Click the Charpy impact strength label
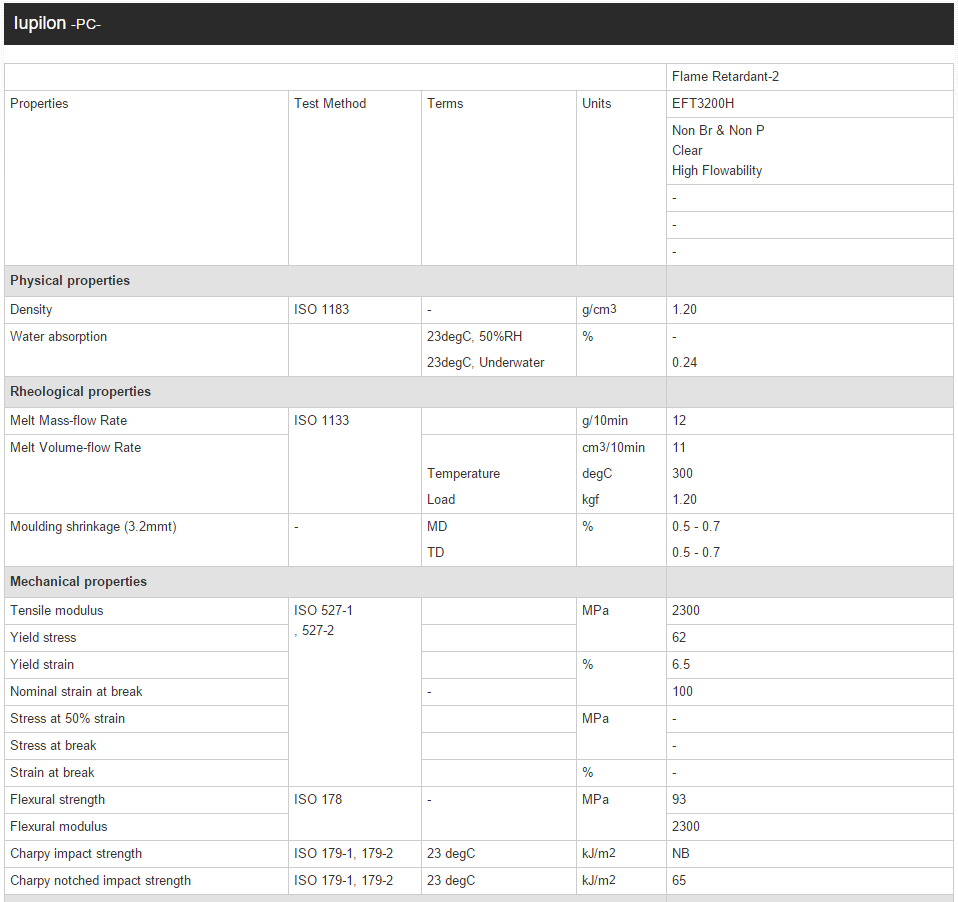 (x=76, y=853)
